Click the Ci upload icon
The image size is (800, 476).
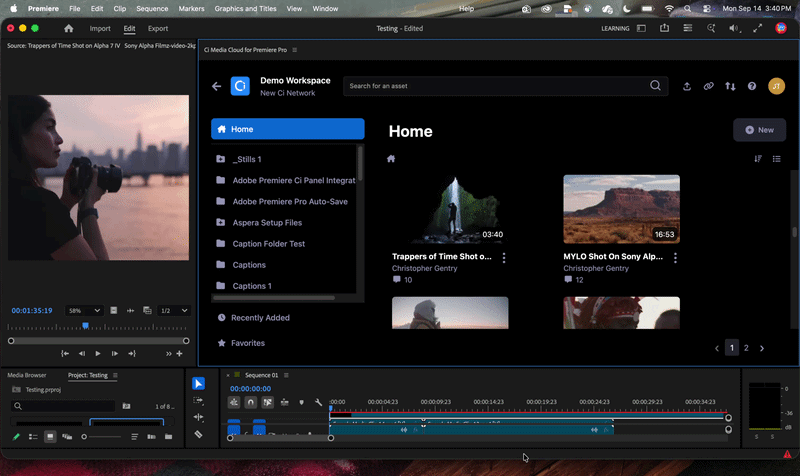coord(687,86)
